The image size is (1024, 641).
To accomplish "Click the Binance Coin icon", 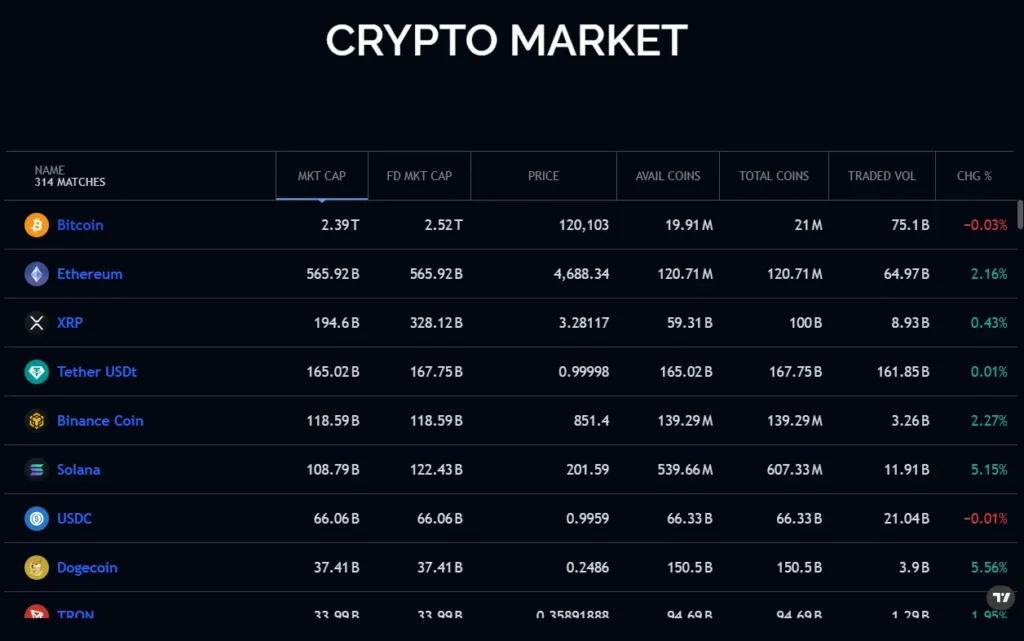I will click(x=36, y=421).
